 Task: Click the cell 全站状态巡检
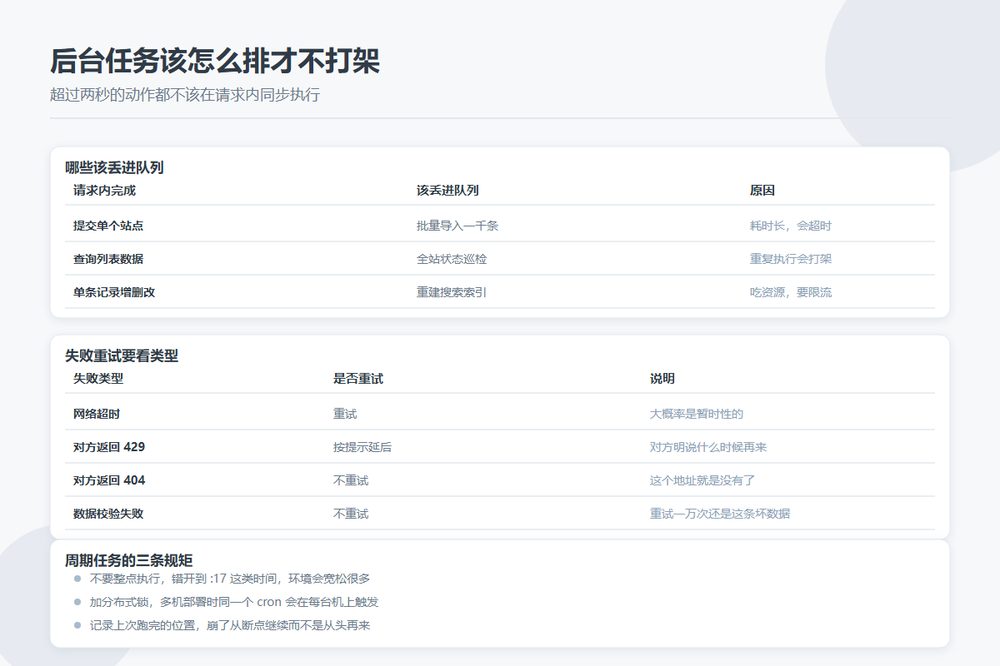[x=452, y=258]
